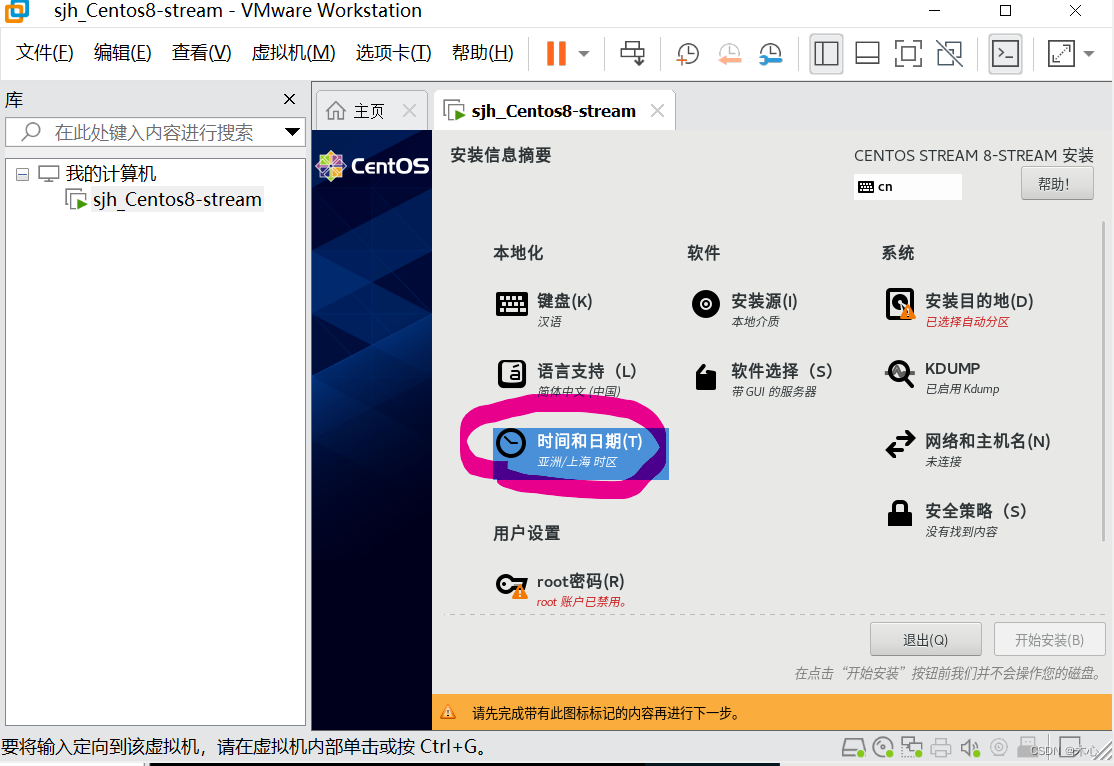1114x766 pixels.
Task: Select sjh_Centos8-stream in the library tree
Action: pos(177,200)
